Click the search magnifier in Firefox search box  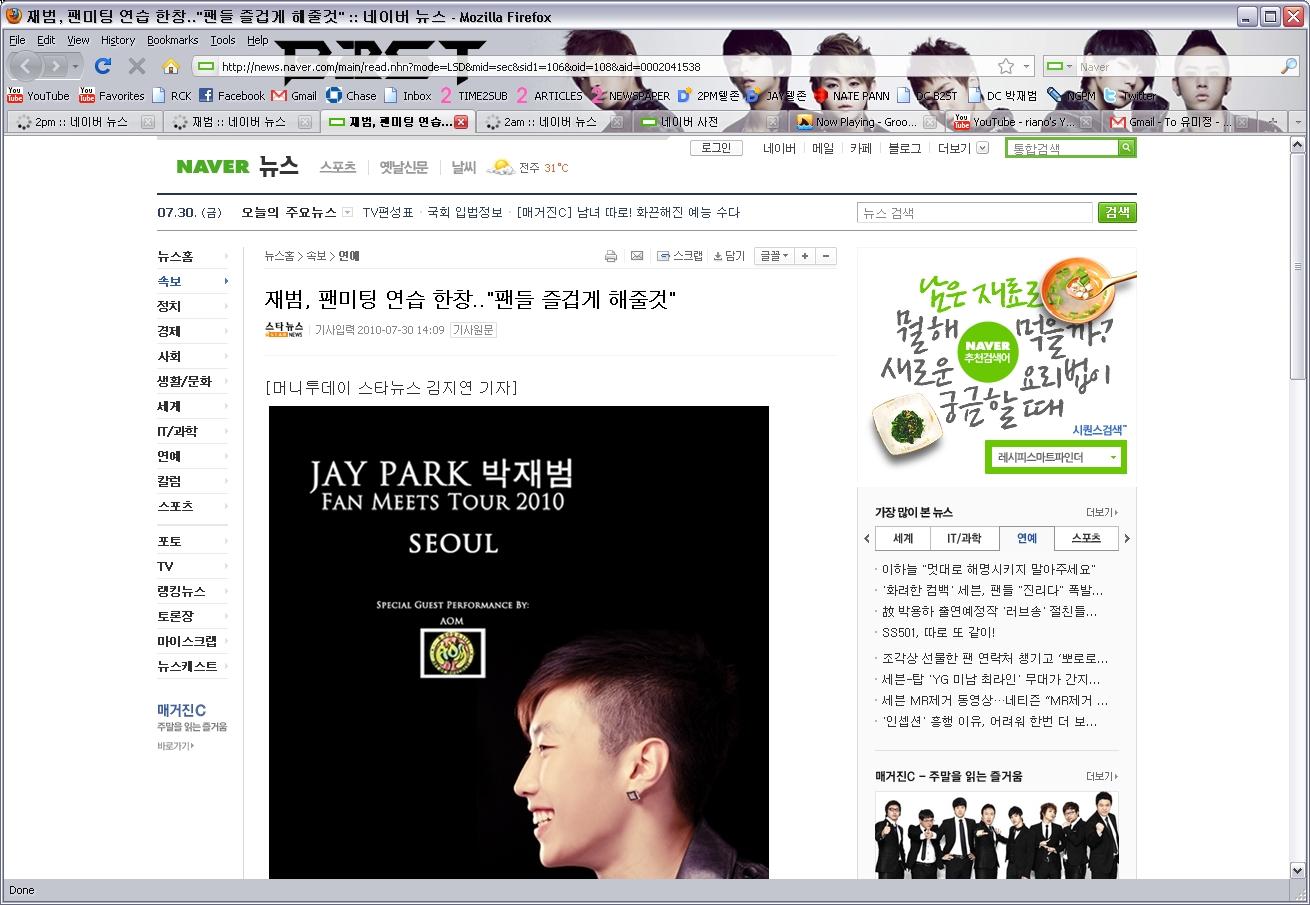pos(1289,67)
